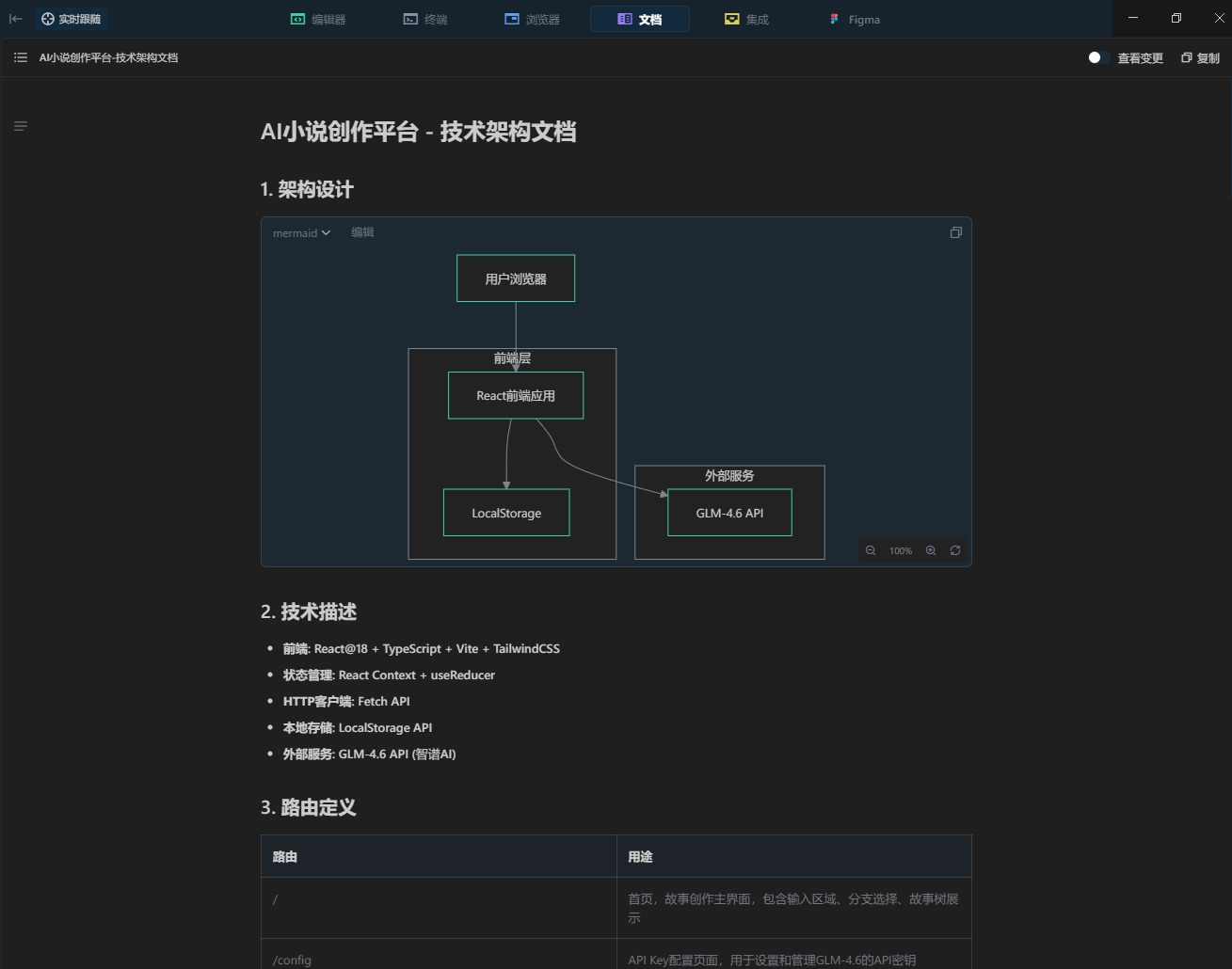Enable 实时跟随 mode
The width and height of the screenshot is (1232, 969).
[x=72, y=19]
